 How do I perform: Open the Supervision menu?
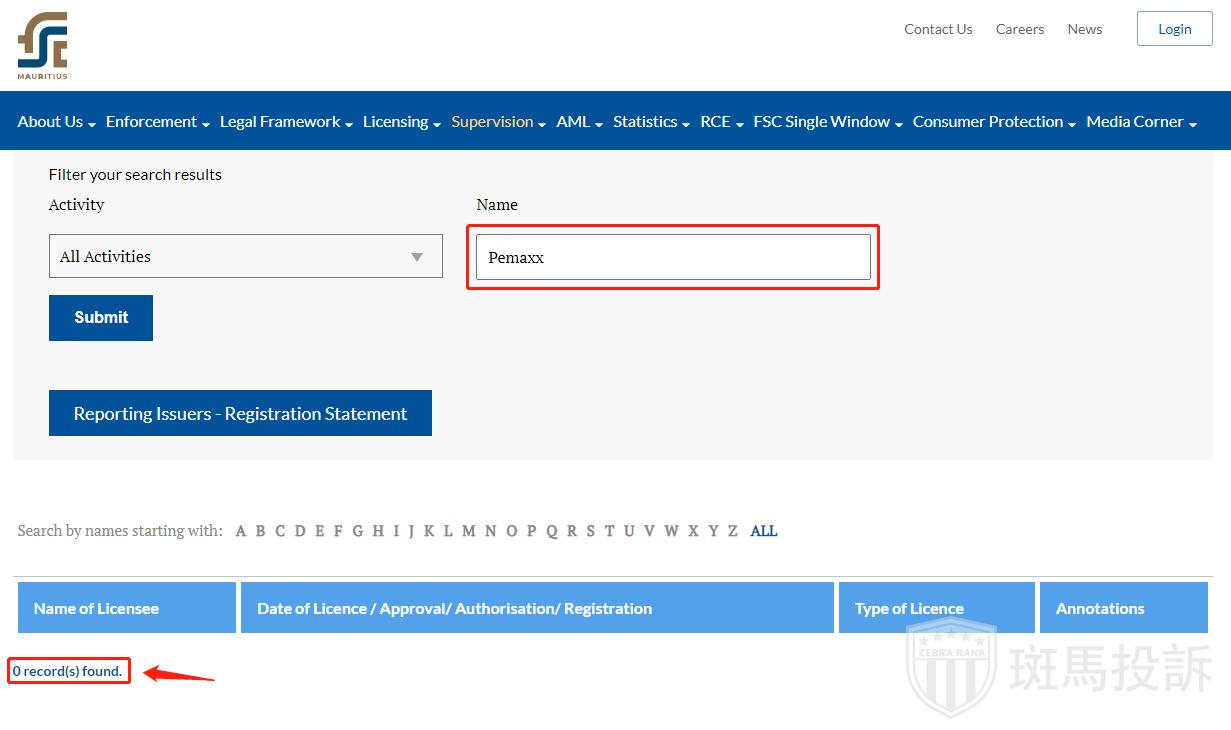498,122
